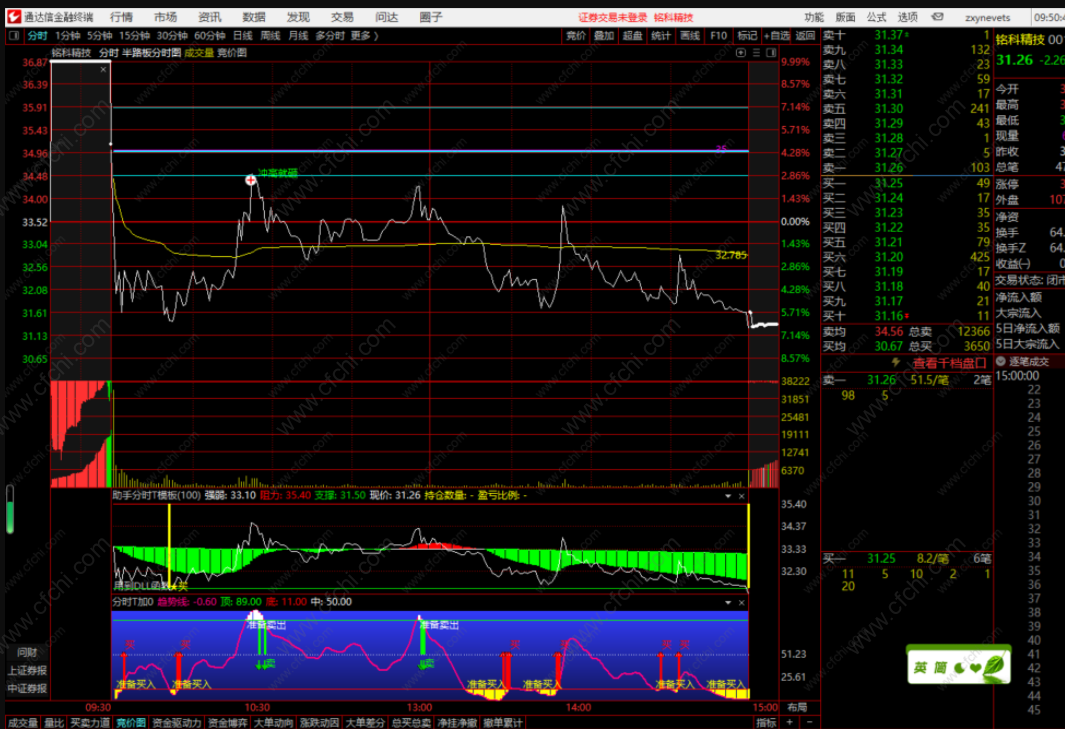The width and height of the screenshot is (1065, 729).
Task: Click the +自选 button
Action: click(x=776, y=35)
